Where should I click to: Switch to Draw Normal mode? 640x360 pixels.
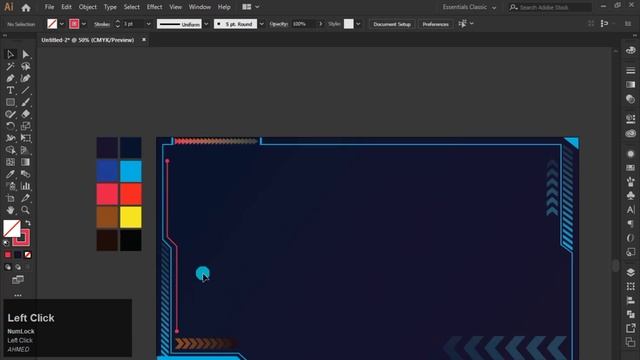(x=8, y=267)
